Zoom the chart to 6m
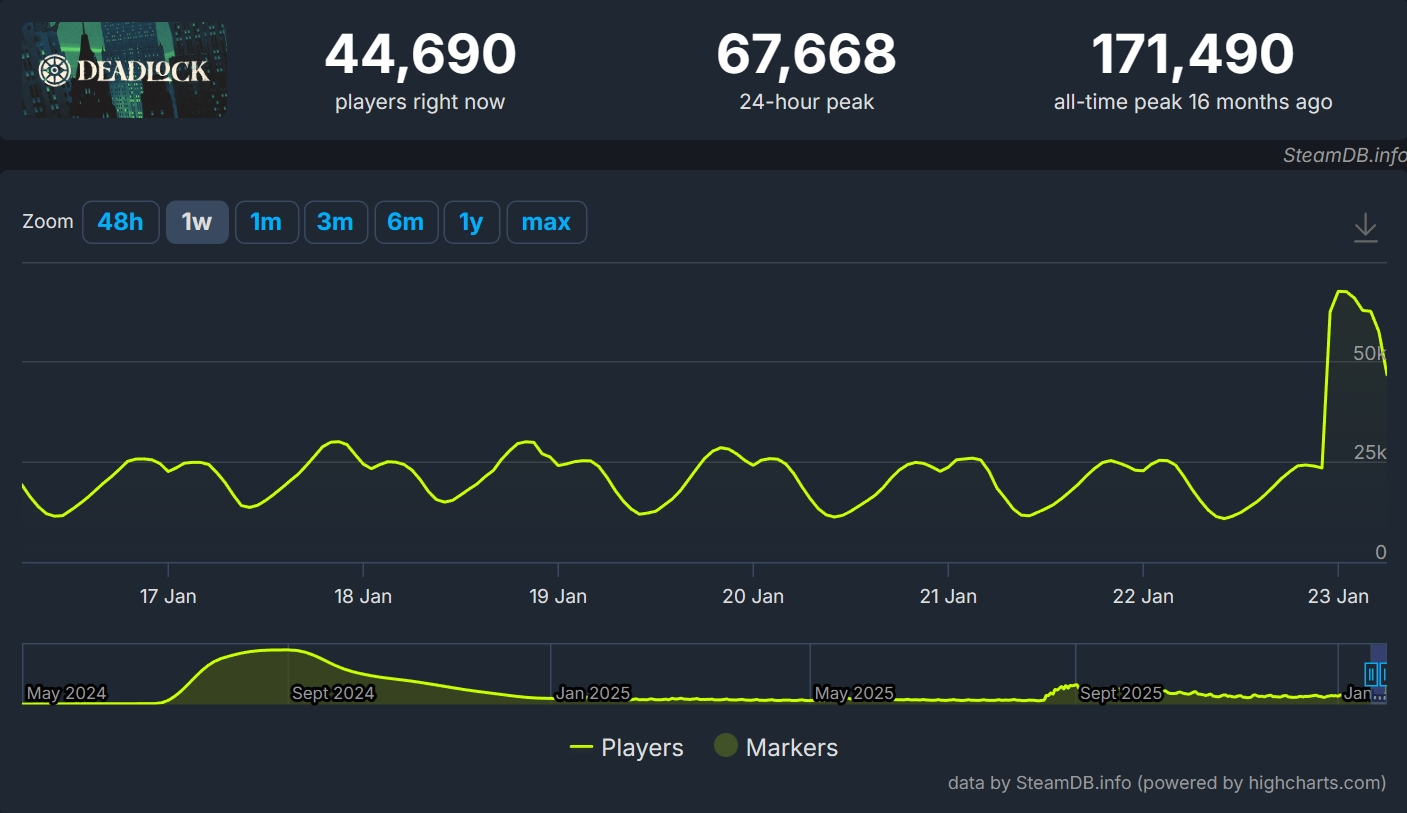The width and height of the screenshot is (1407, 813). click(x=406, y=222)
